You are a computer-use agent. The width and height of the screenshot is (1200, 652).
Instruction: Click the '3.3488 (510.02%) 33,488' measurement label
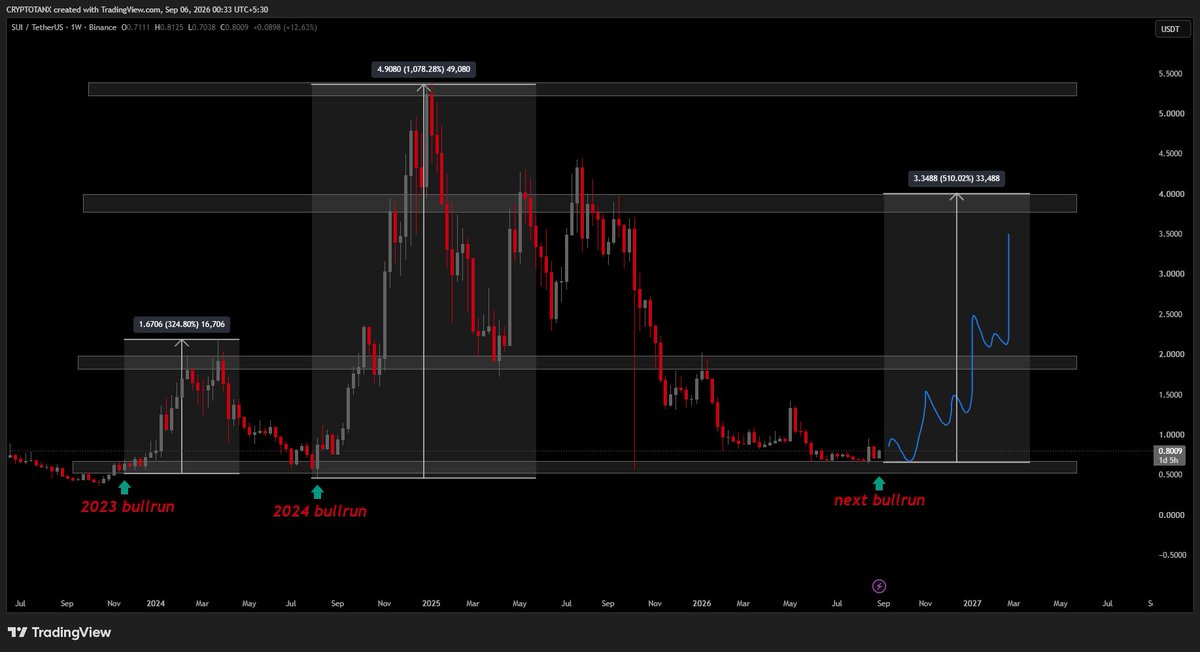[x=957, y=179]
